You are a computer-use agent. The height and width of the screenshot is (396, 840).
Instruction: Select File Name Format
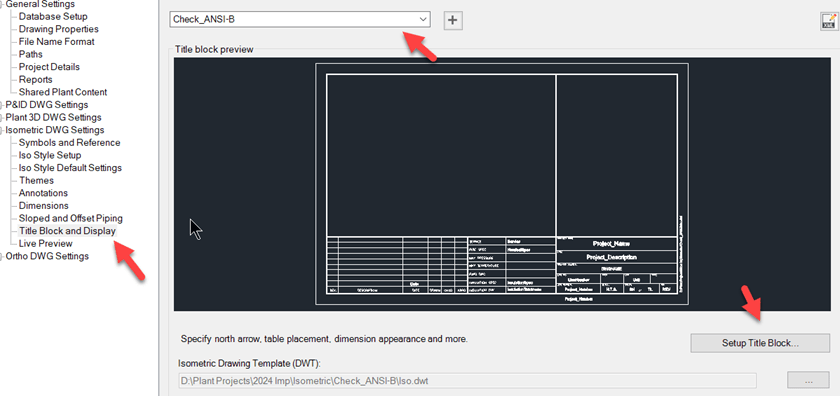(x=57, y=41)
